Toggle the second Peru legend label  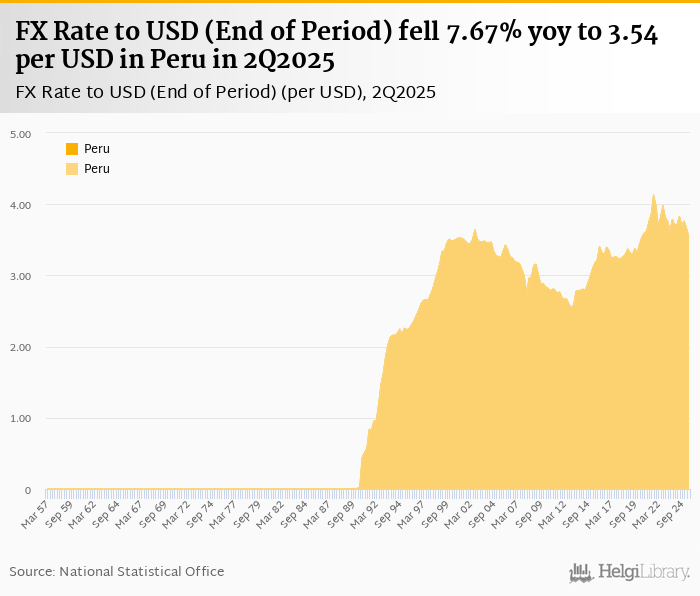[97, 169]
